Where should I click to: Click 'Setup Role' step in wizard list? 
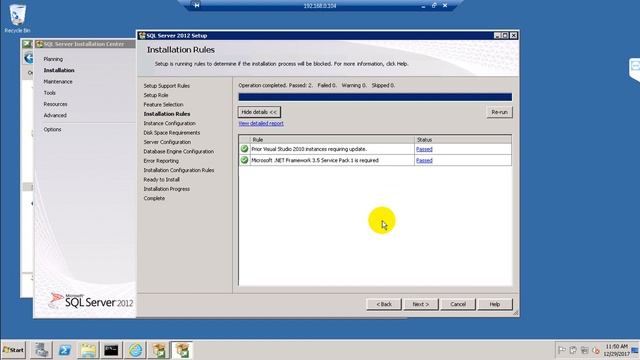pos(156,95)
